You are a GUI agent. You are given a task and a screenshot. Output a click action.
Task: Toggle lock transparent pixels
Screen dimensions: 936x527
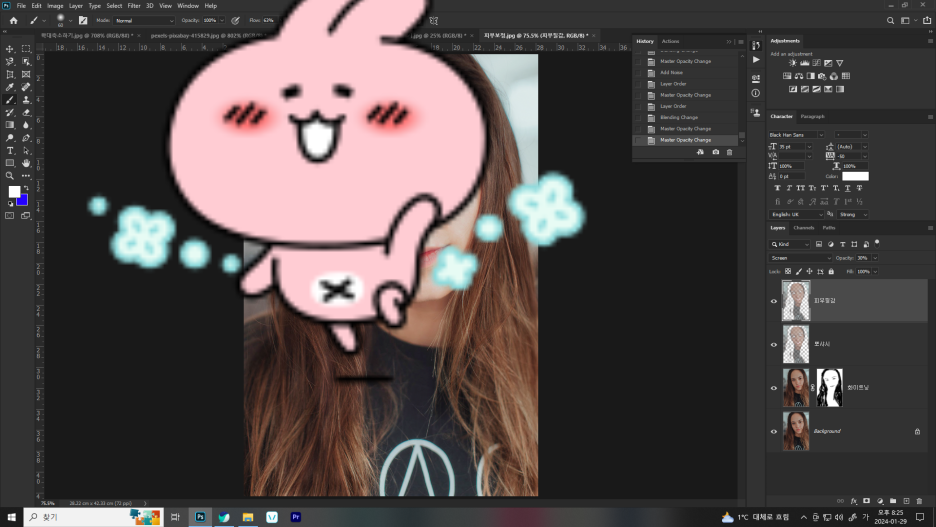tap(788, 272)
